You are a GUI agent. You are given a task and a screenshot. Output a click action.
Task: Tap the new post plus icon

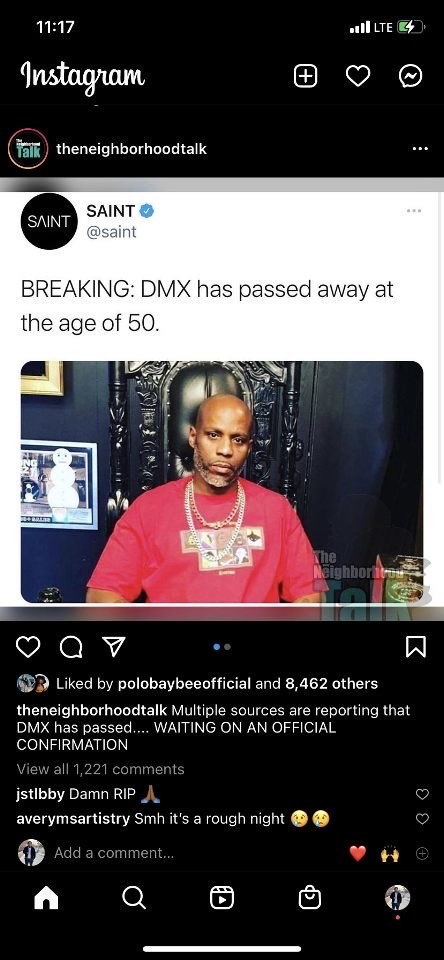point(306,77)
